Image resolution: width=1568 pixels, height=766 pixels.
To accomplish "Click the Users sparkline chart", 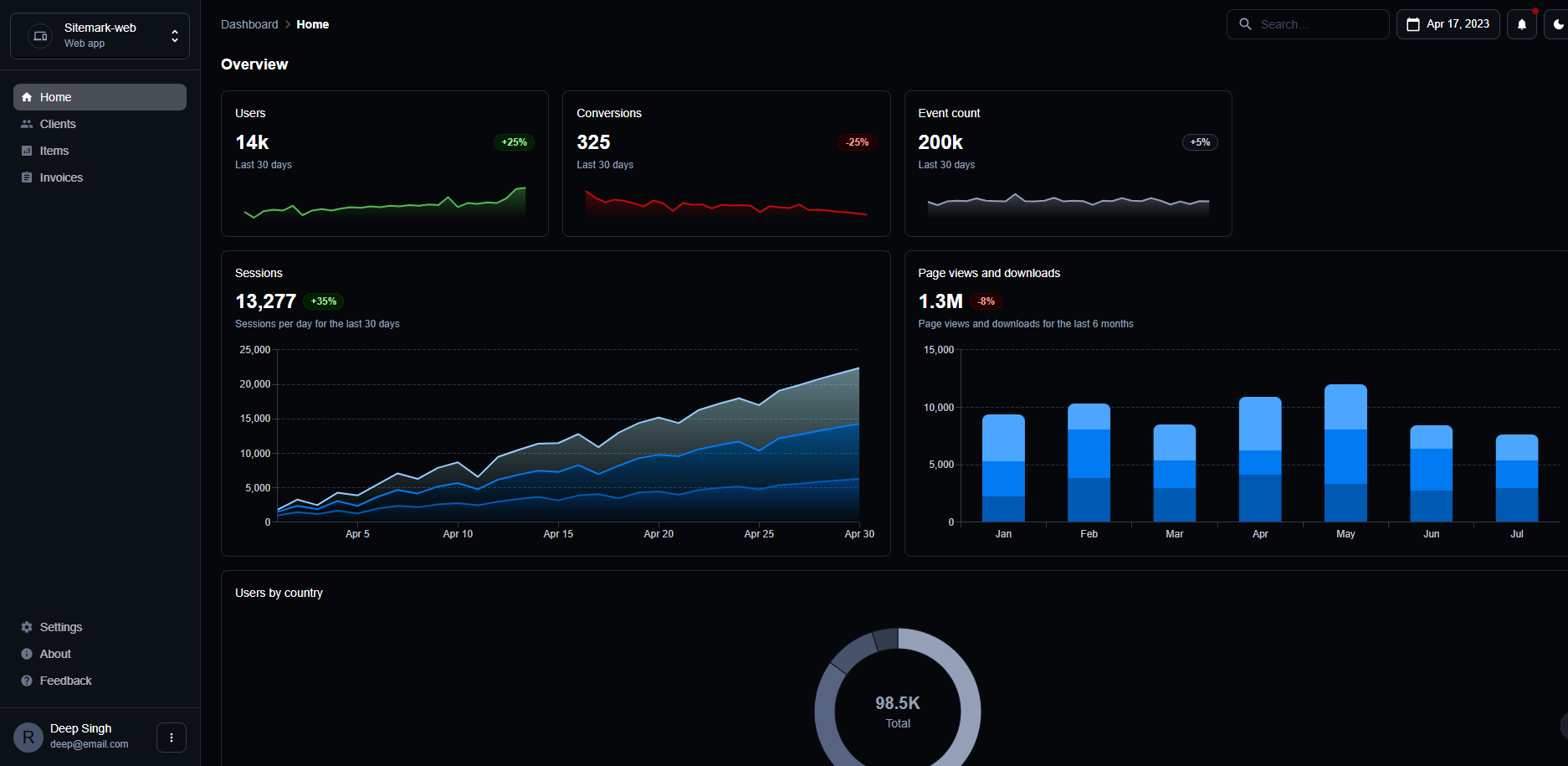I will tap(385, 202).
